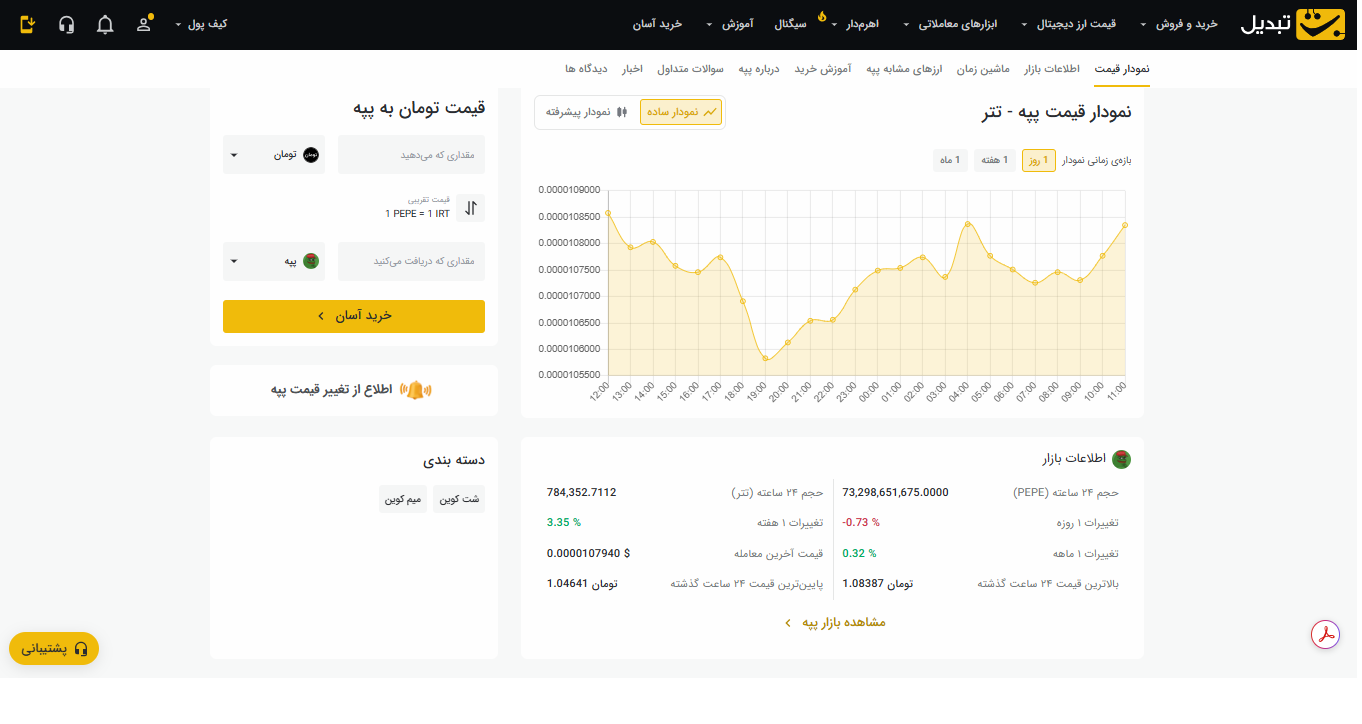This screenshot has height=724, width=1362.
Task: Open the profile icon with yellow badge
Action: (x=143, y=24)
